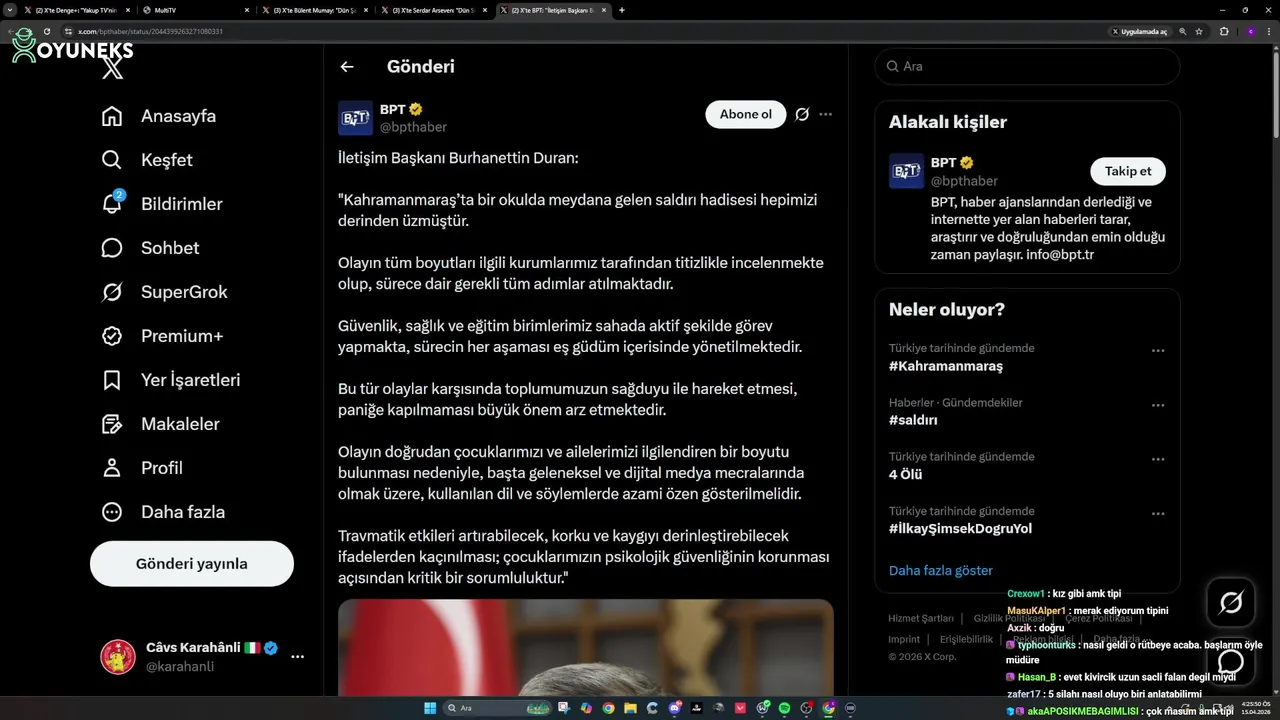The width and height of the screenshot is (1280, 720).
Task: Click the Yer İşaretleri bookmark icon
Action: (112, 380)
